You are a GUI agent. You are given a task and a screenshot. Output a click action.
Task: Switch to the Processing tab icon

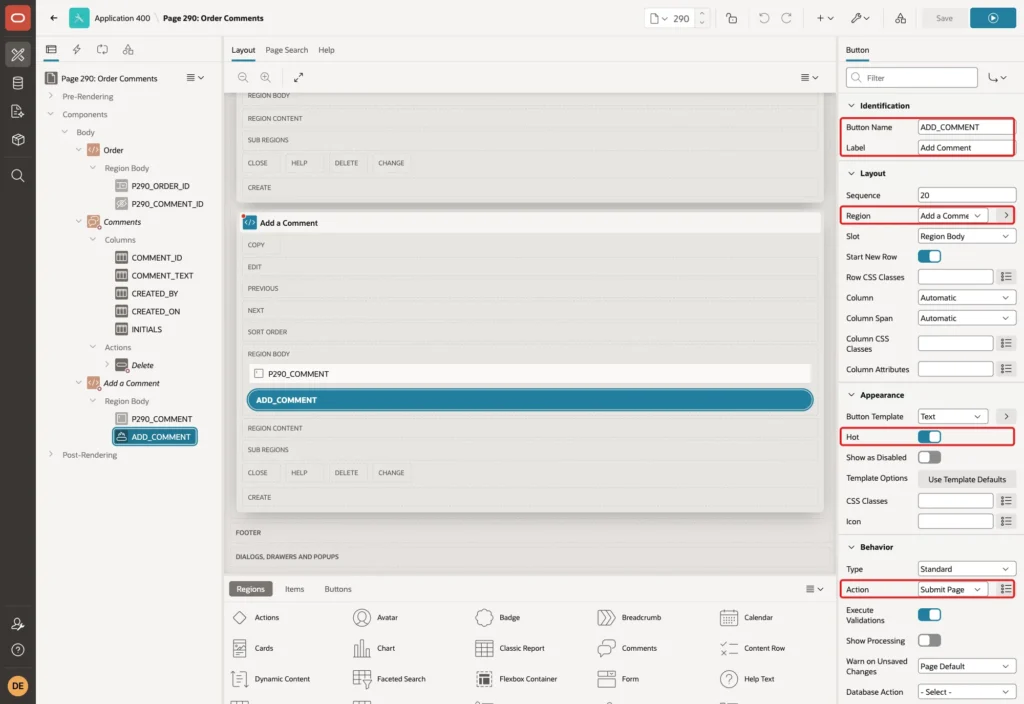(102, 50)
